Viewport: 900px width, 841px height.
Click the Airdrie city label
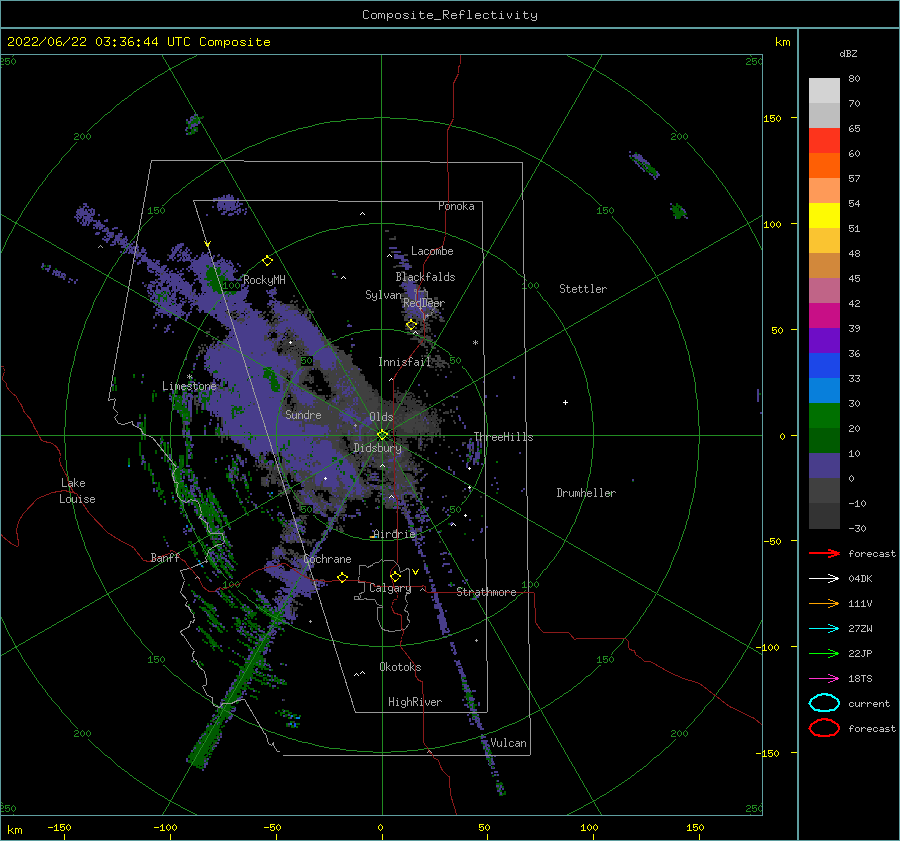[394, 534]
